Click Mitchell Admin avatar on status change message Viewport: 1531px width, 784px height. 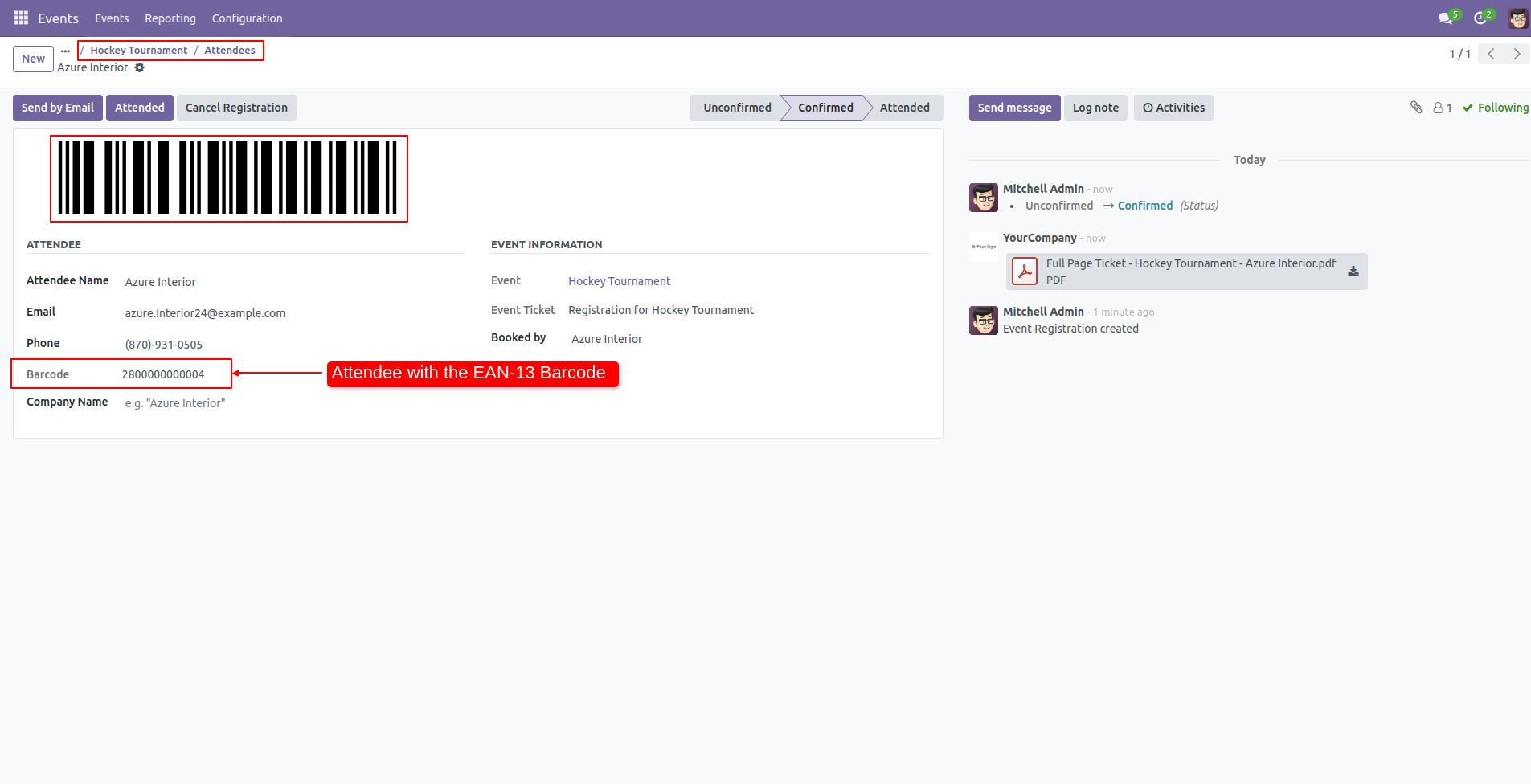click(984, 198)
